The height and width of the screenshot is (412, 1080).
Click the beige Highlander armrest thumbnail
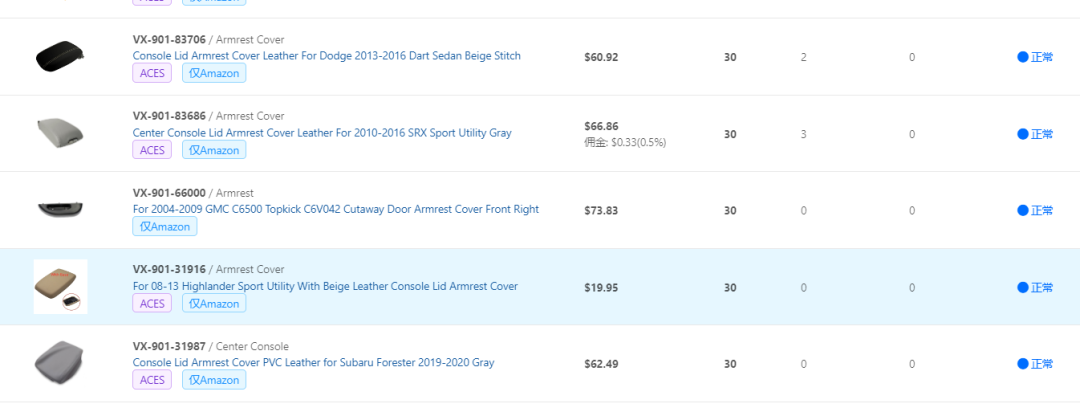(61, 286)
